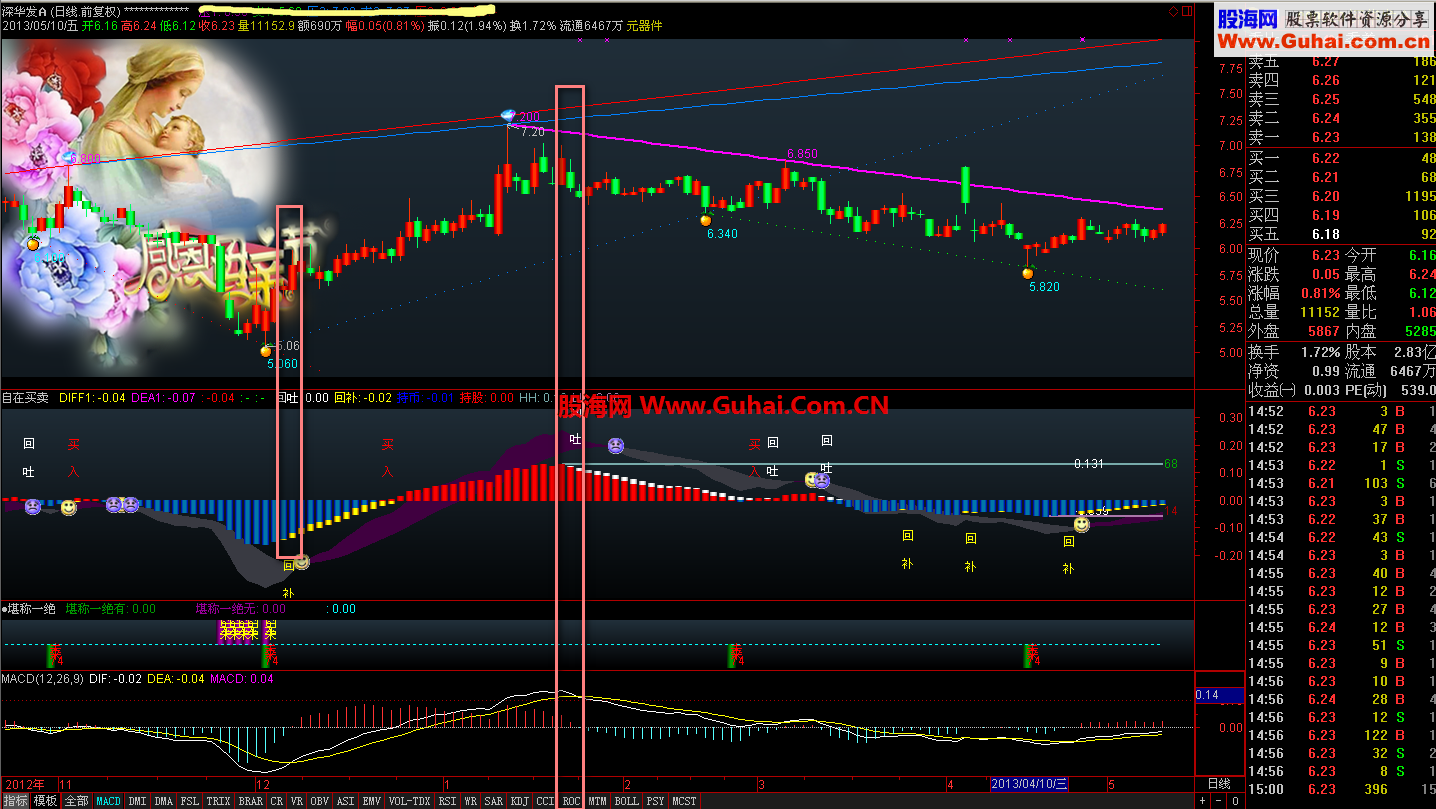Click 卖四 price 6.26 row
This screenshot has width=1436, height=809.
(1342, 81)
